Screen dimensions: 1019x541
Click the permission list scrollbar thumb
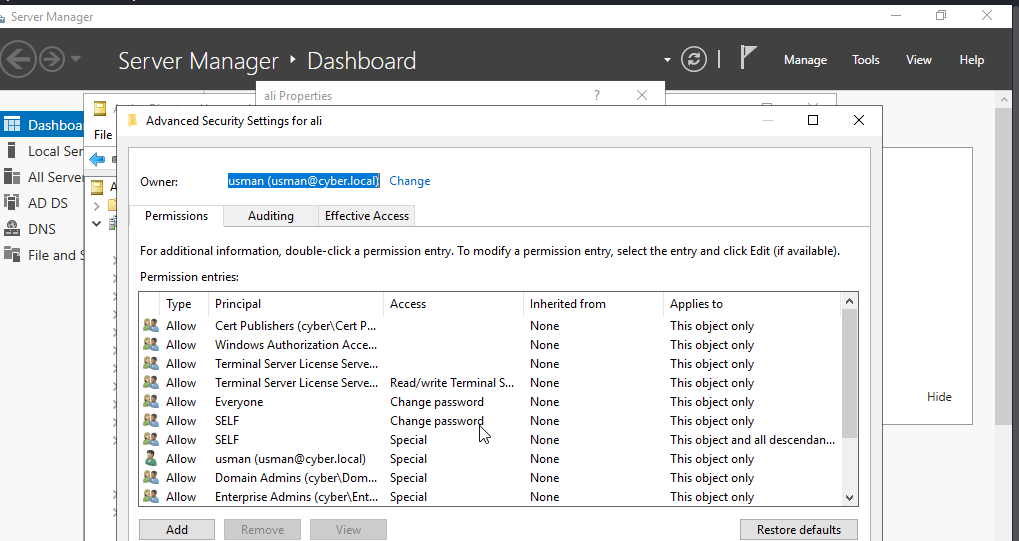[849, 373]
